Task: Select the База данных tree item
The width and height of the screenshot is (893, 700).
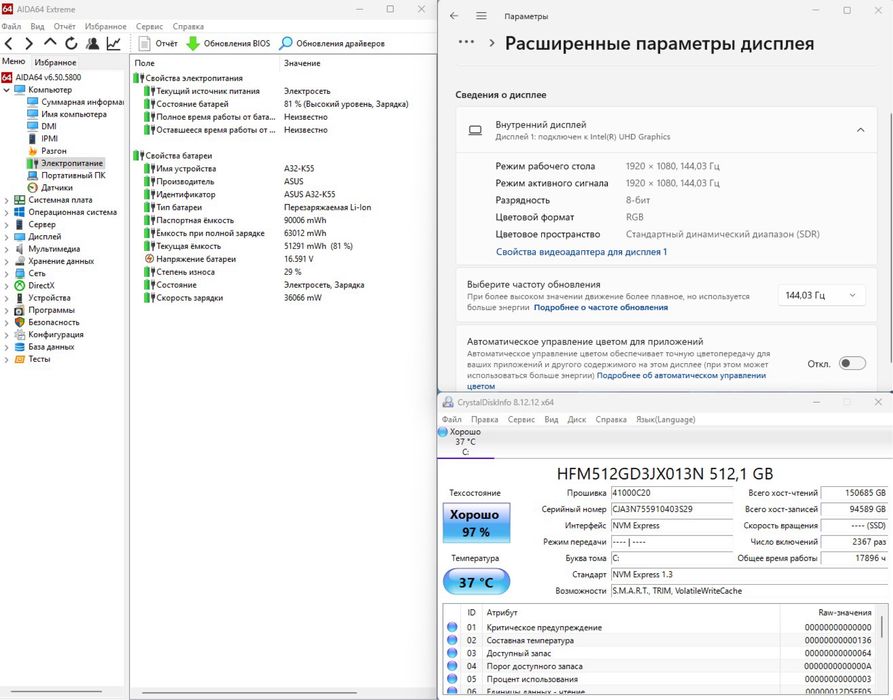Action: click(x=44, y=347)
